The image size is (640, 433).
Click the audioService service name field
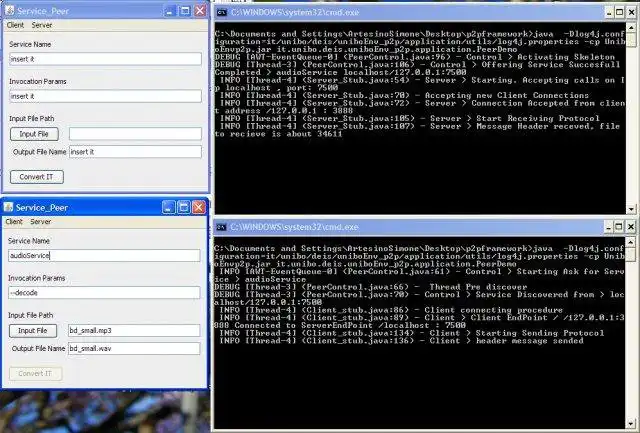point(104,255)
